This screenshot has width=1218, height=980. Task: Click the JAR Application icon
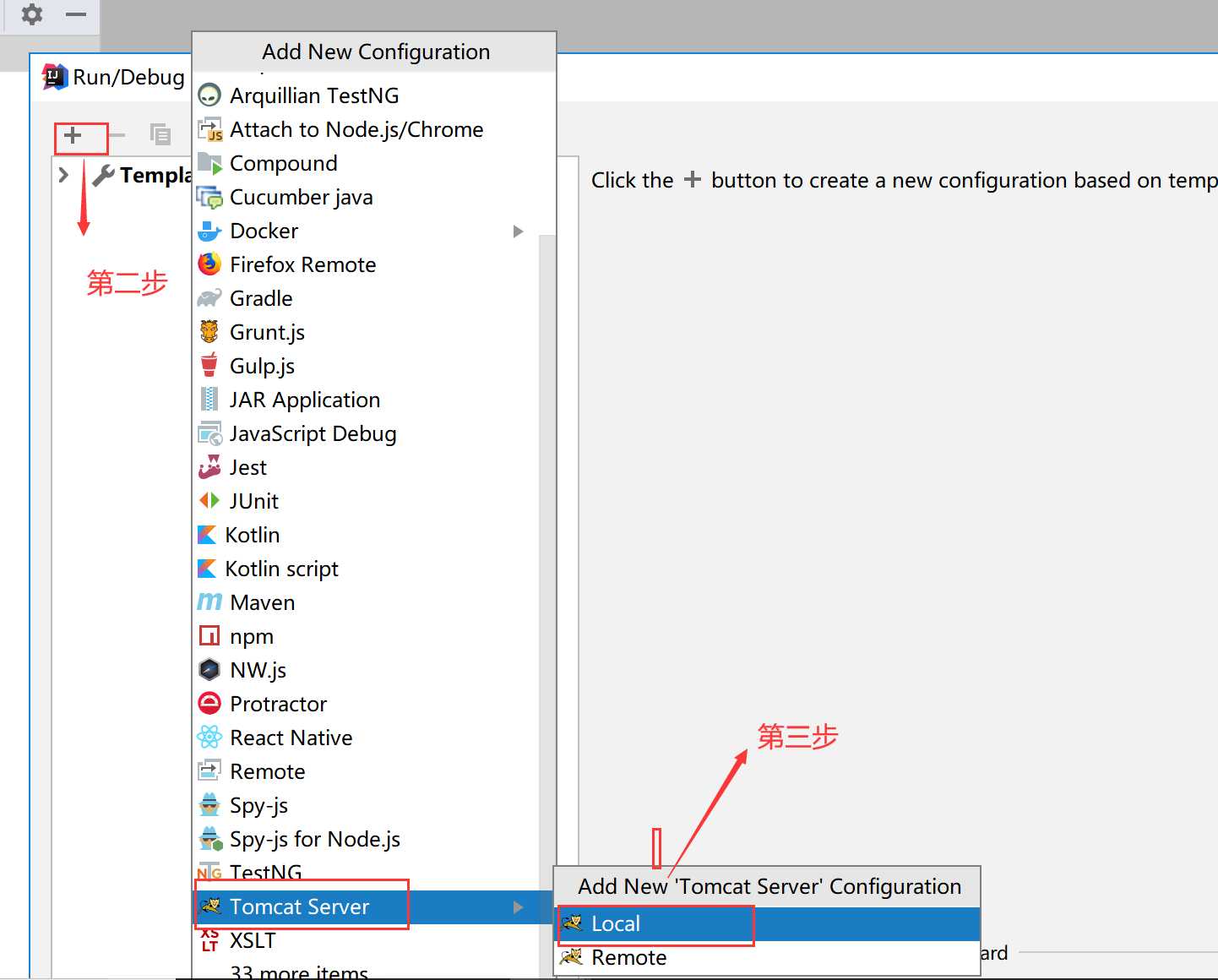pyautogui.click(x=209, y=400)
